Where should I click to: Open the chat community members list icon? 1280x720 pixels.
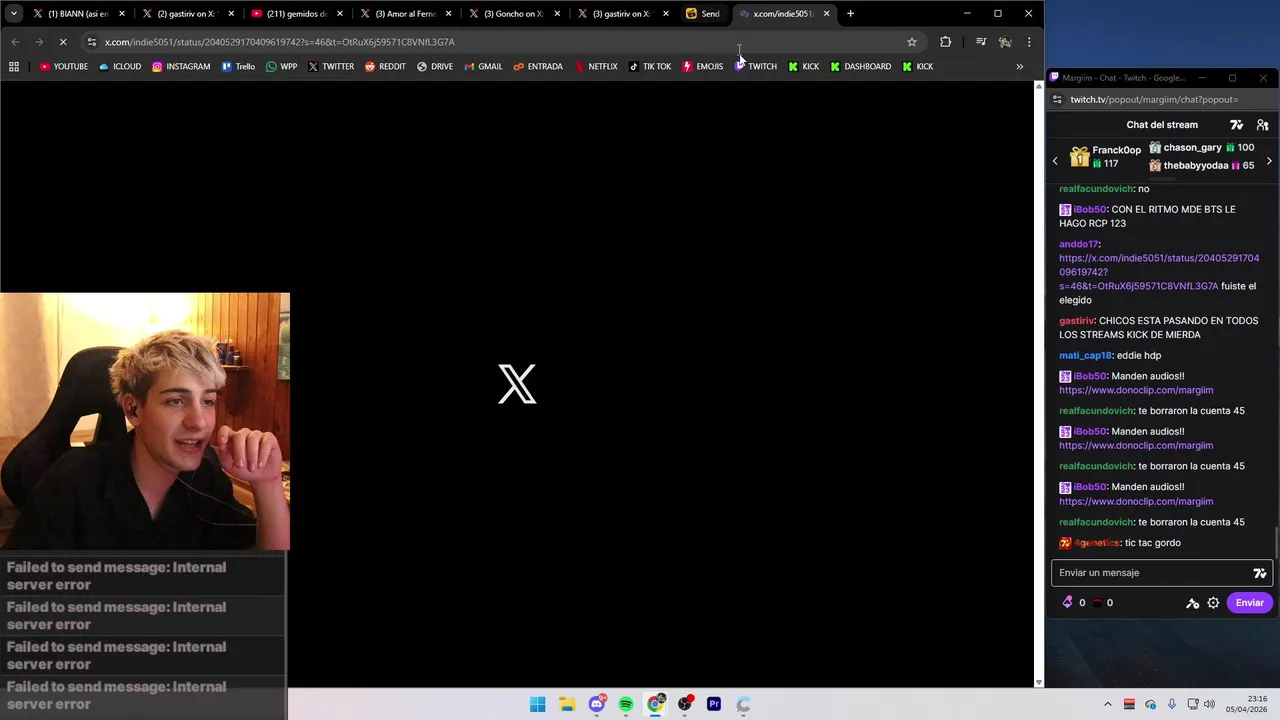(x=1262, y=125)
